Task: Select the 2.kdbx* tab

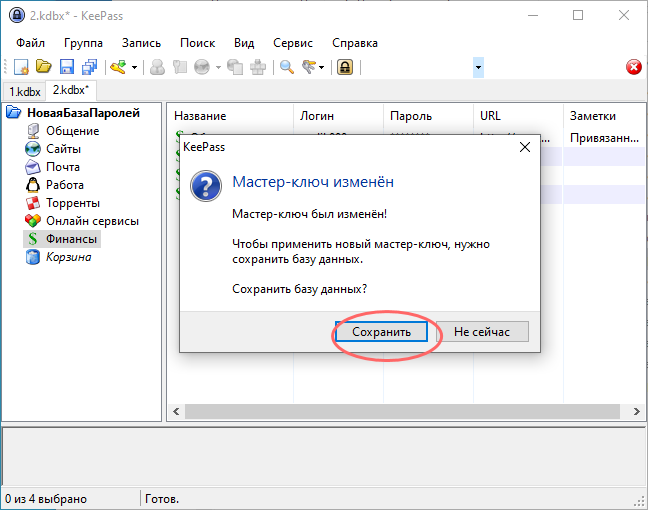Action: coord(71,90)
